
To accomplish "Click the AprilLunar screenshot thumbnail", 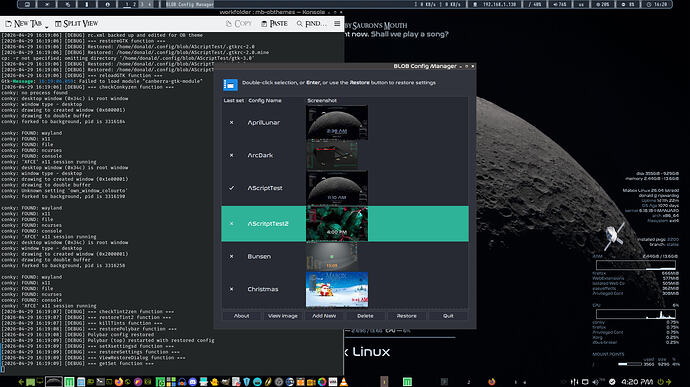I will point(337,122).
